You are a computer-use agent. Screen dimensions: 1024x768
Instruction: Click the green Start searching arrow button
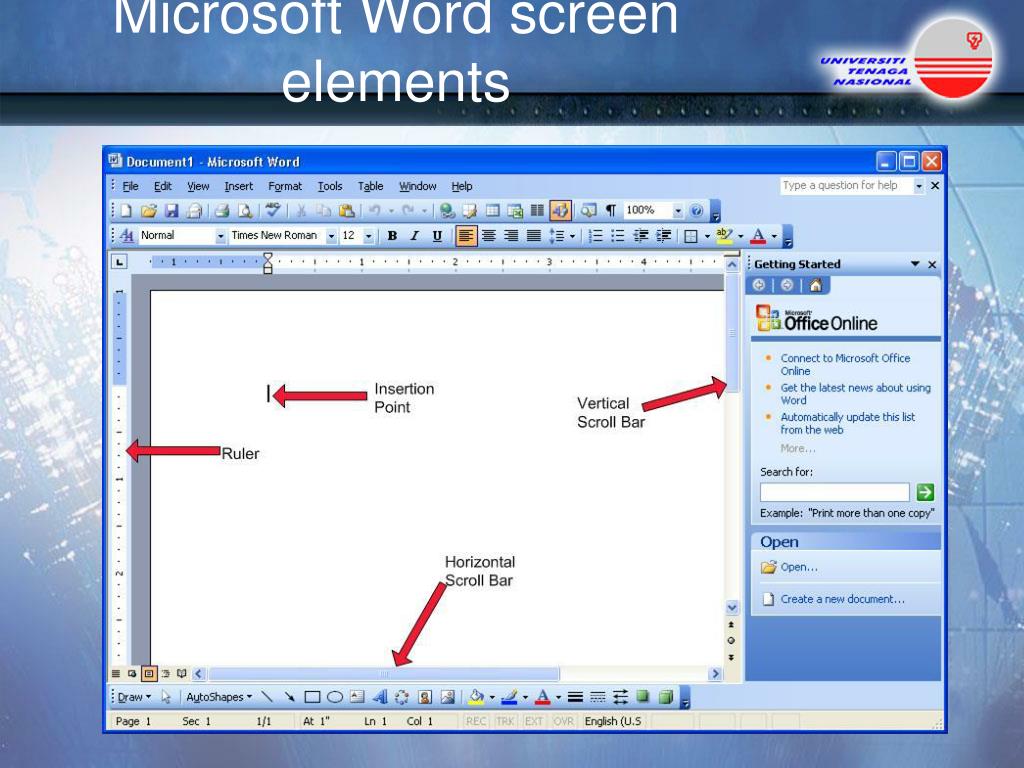tap(925, 492)
